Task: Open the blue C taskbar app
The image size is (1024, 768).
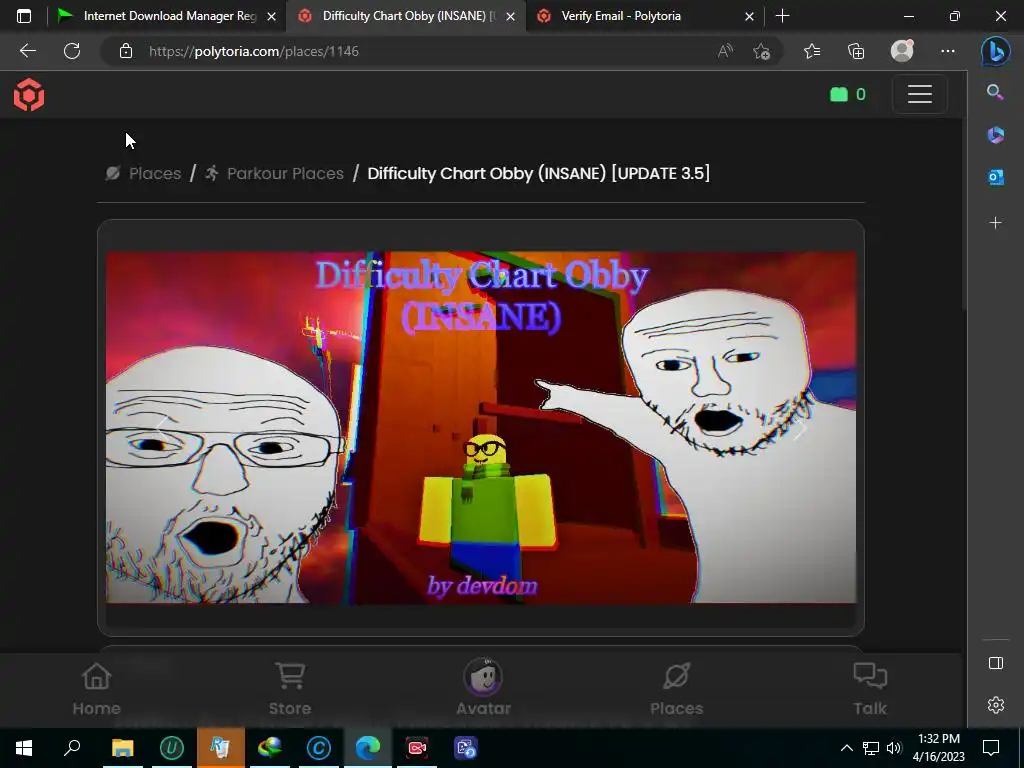Action: pos(319,748)
